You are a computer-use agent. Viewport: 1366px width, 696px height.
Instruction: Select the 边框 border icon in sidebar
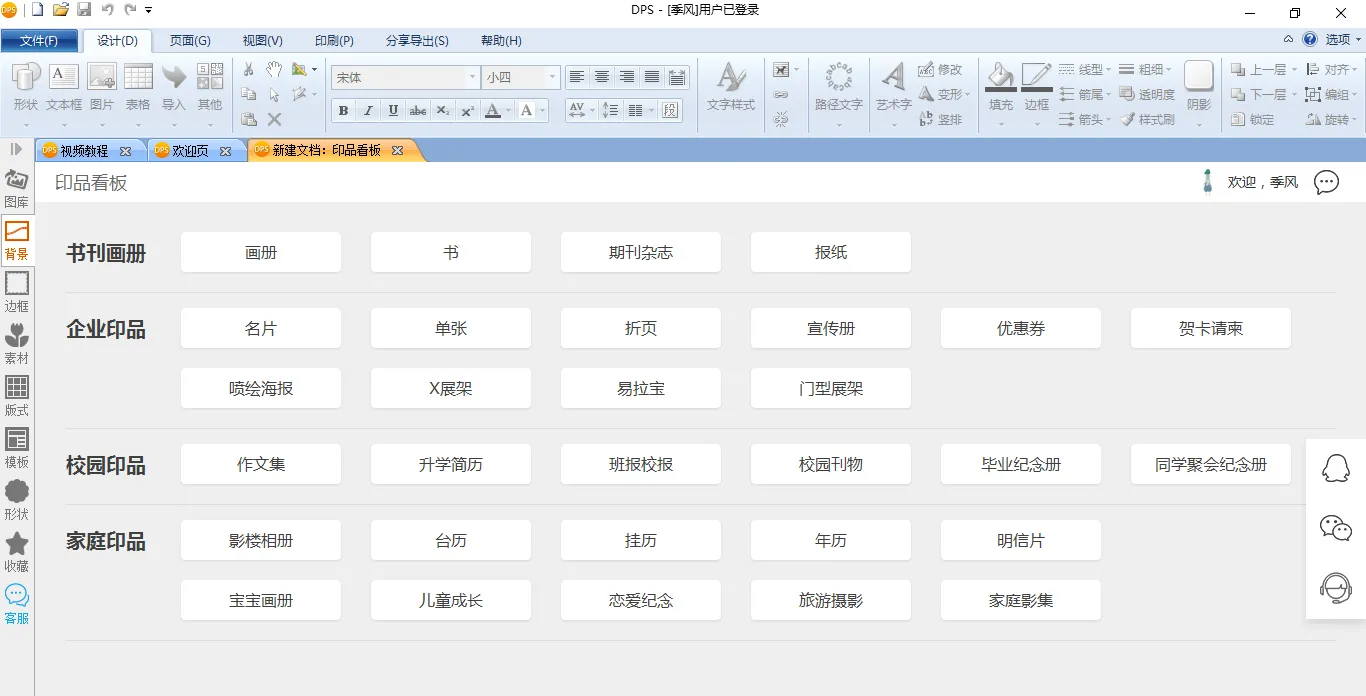(x=17, y=291)
